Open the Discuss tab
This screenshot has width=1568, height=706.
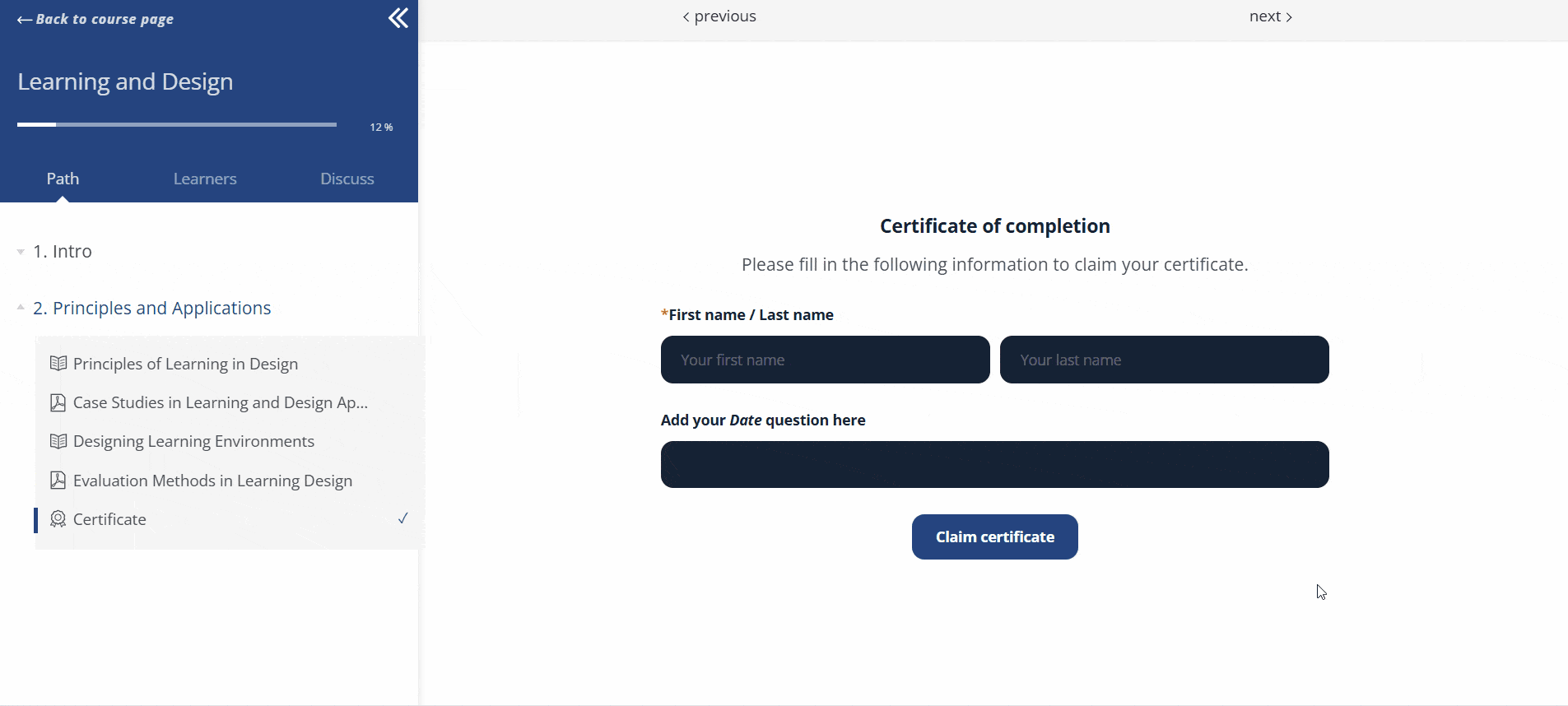pos(347,179)
